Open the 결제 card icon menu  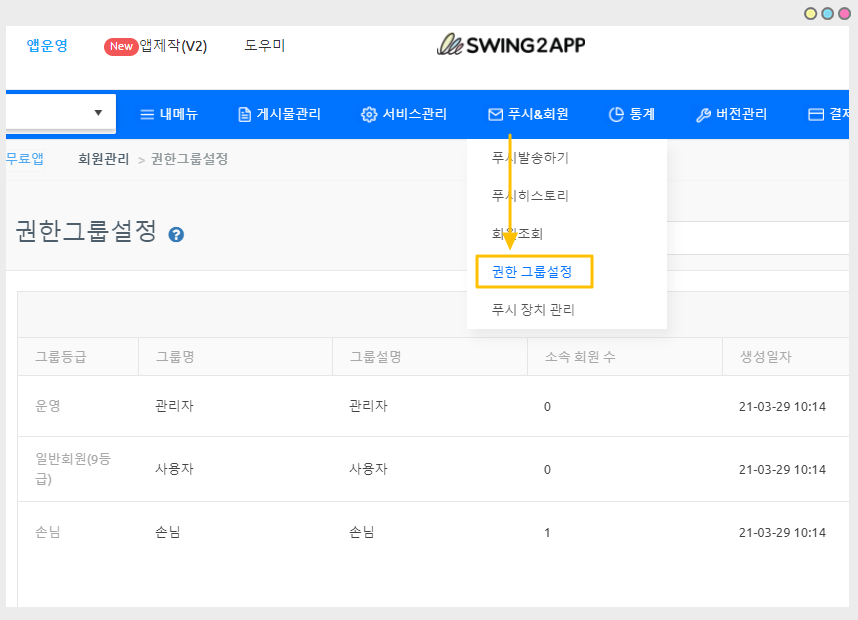pos(831,114)
